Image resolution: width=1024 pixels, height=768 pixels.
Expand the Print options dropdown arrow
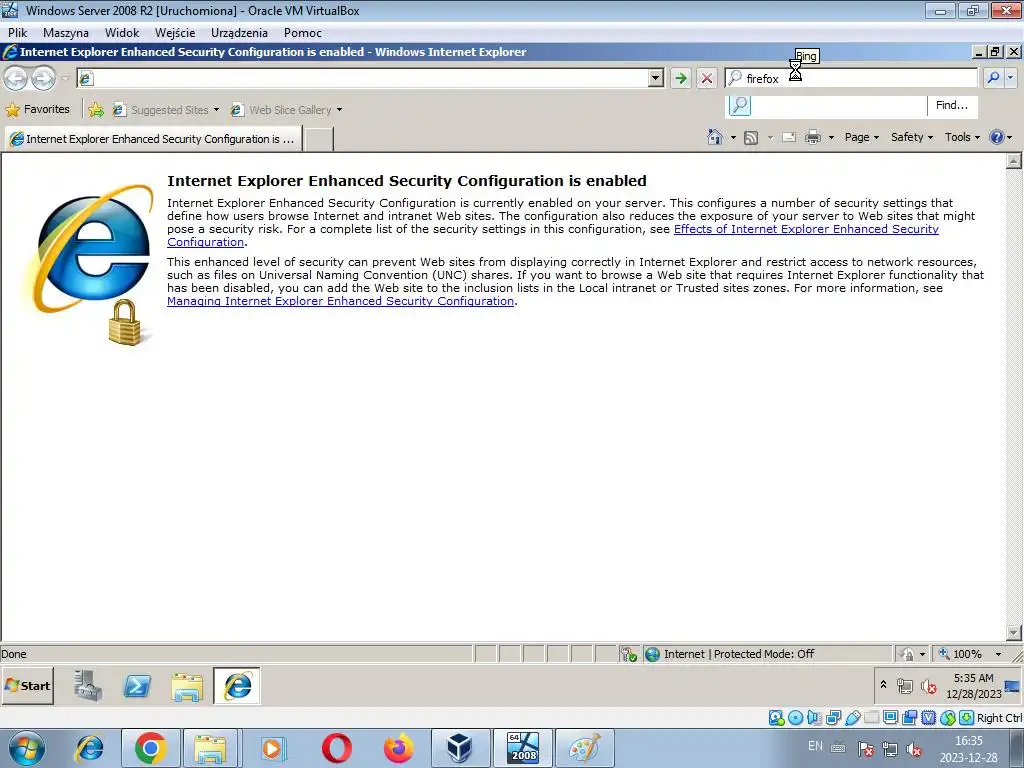pos(831,137)
